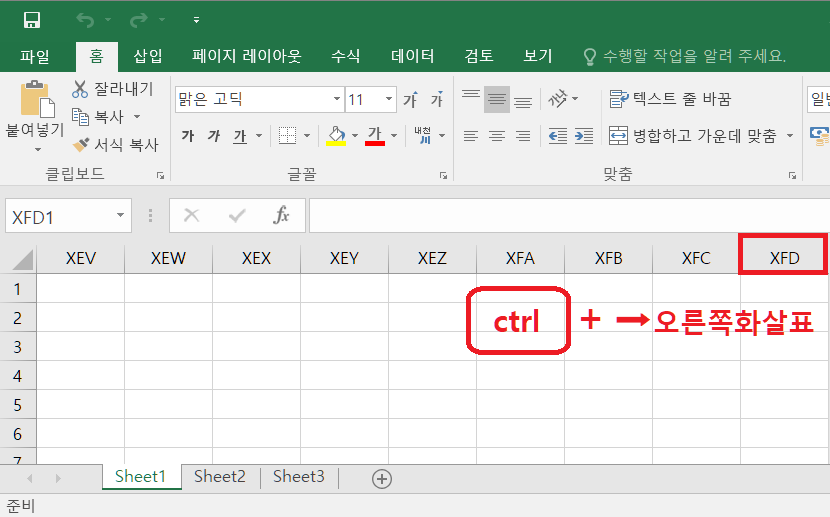
Task: Open the 페이지 레이아웃 tab
Action: click(247, 56)
